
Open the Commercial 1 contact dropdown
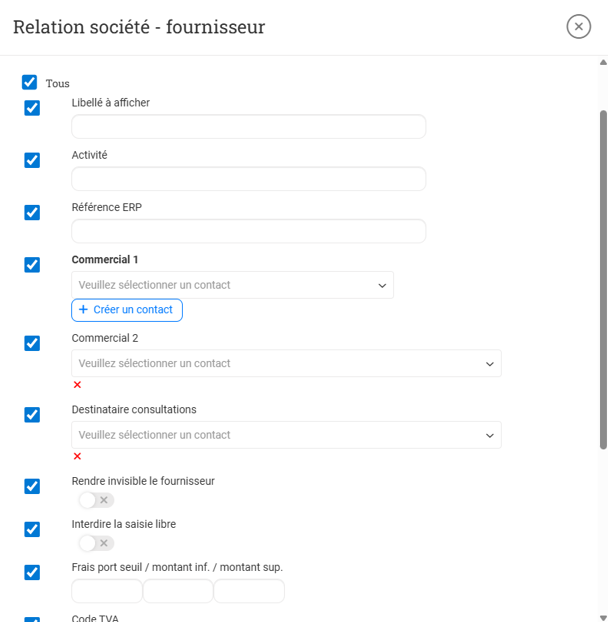click(x=232, y=285)
